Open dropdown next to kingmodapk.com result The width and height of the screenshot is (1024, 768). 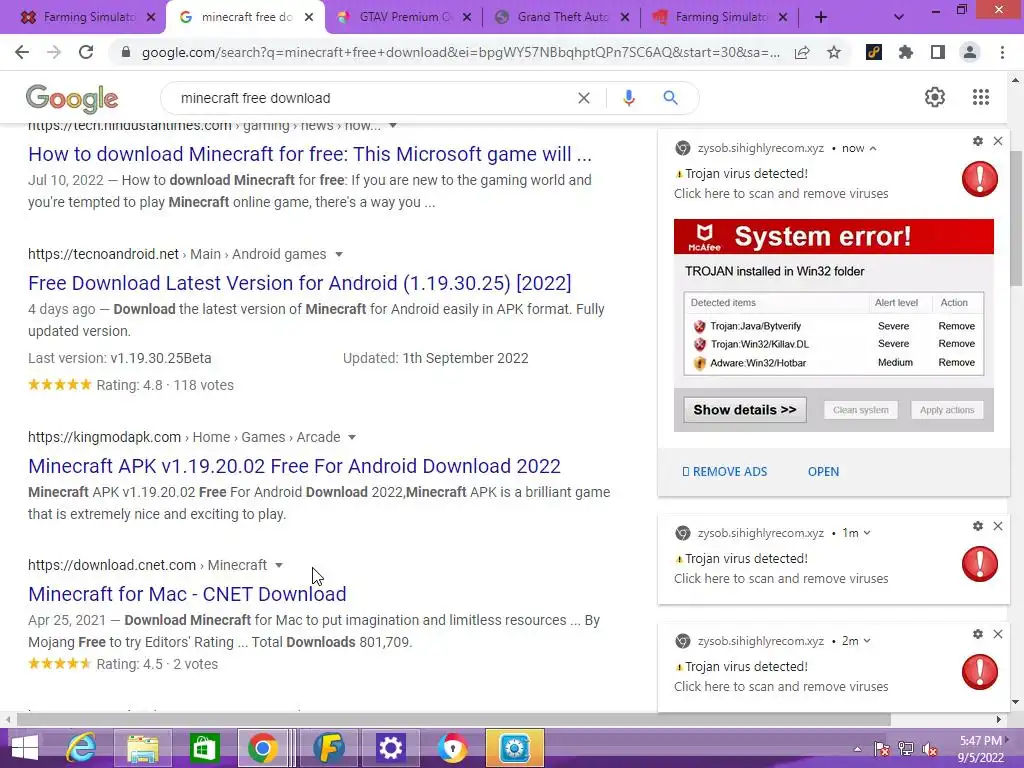tap(352, 438)
